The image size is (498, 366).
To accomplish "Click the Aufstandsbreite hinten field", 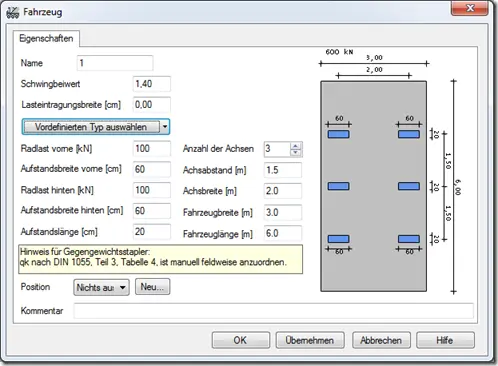I will (x=152, y=211).
